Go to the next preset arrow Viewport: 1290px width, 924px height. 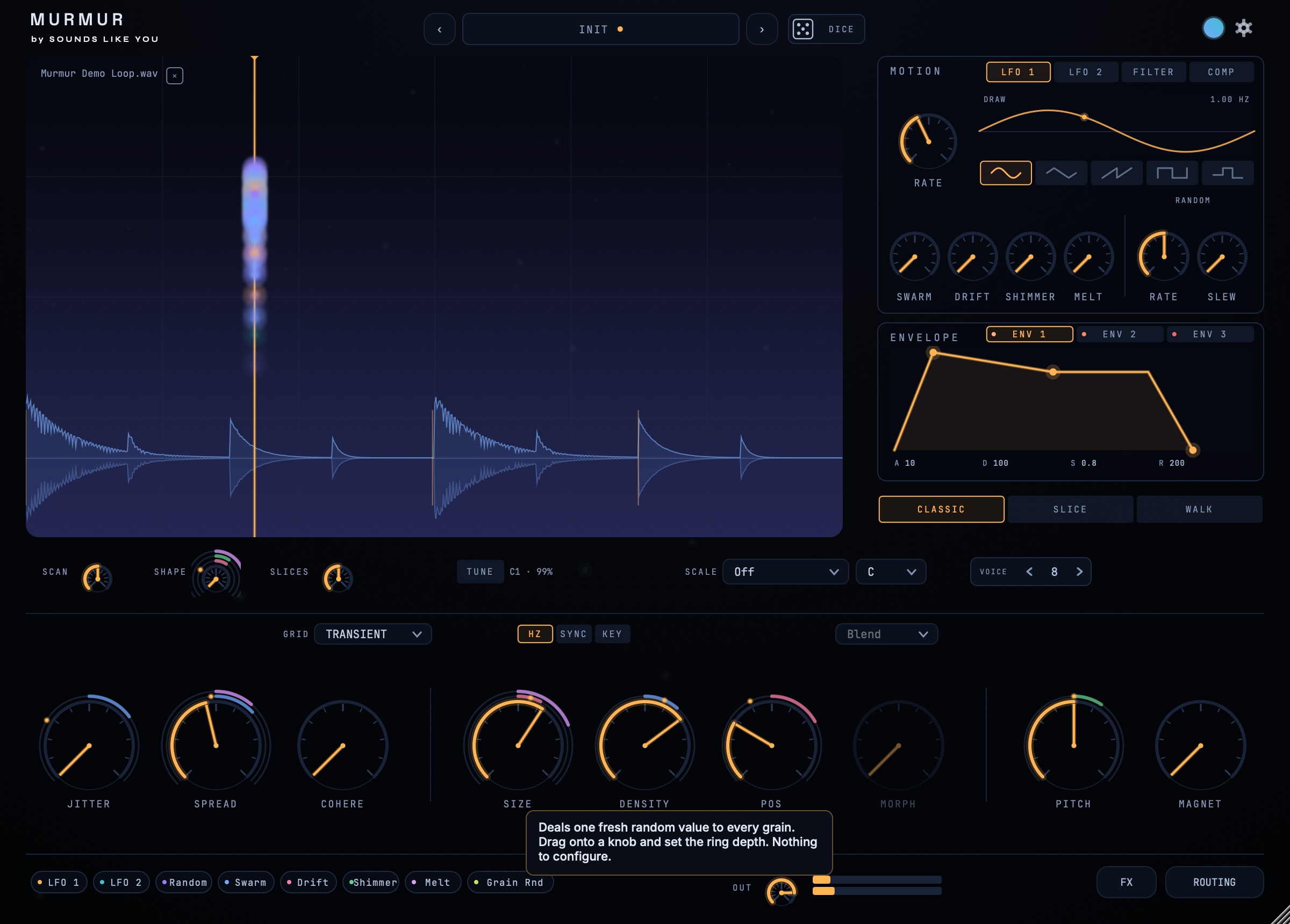click(762, 29)
